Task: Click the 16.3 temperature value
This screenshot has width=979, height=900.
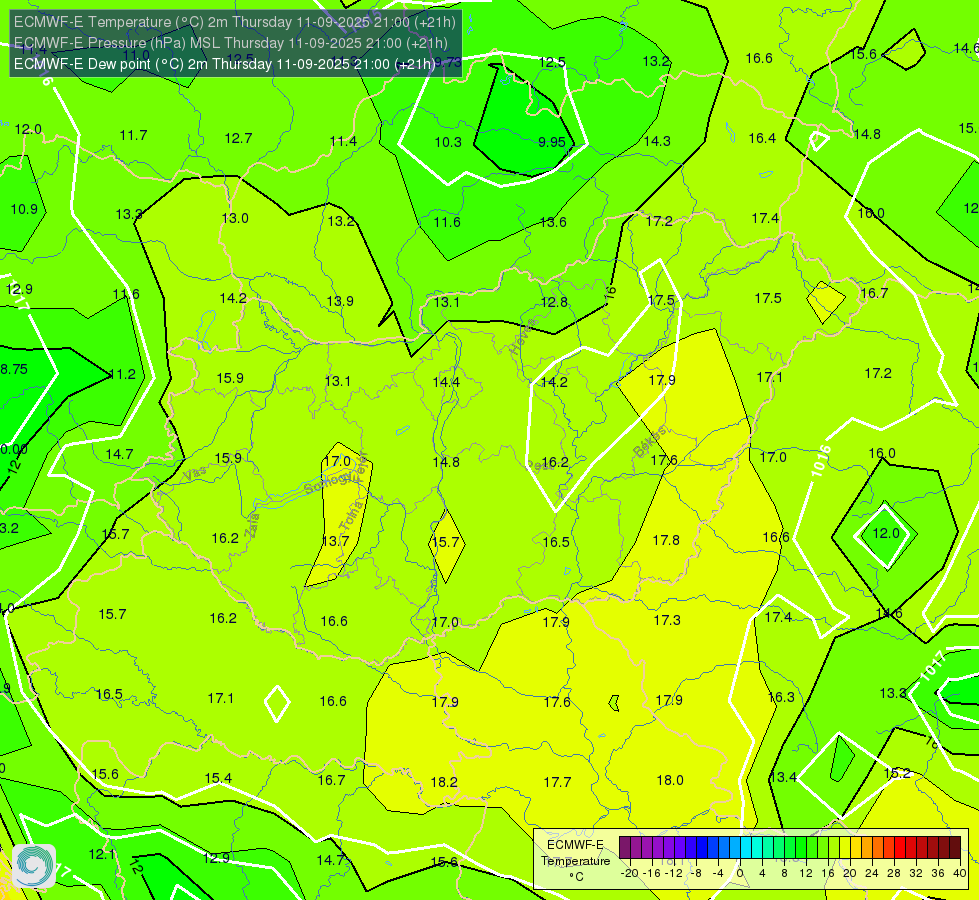Action: (x=780, y=697)
